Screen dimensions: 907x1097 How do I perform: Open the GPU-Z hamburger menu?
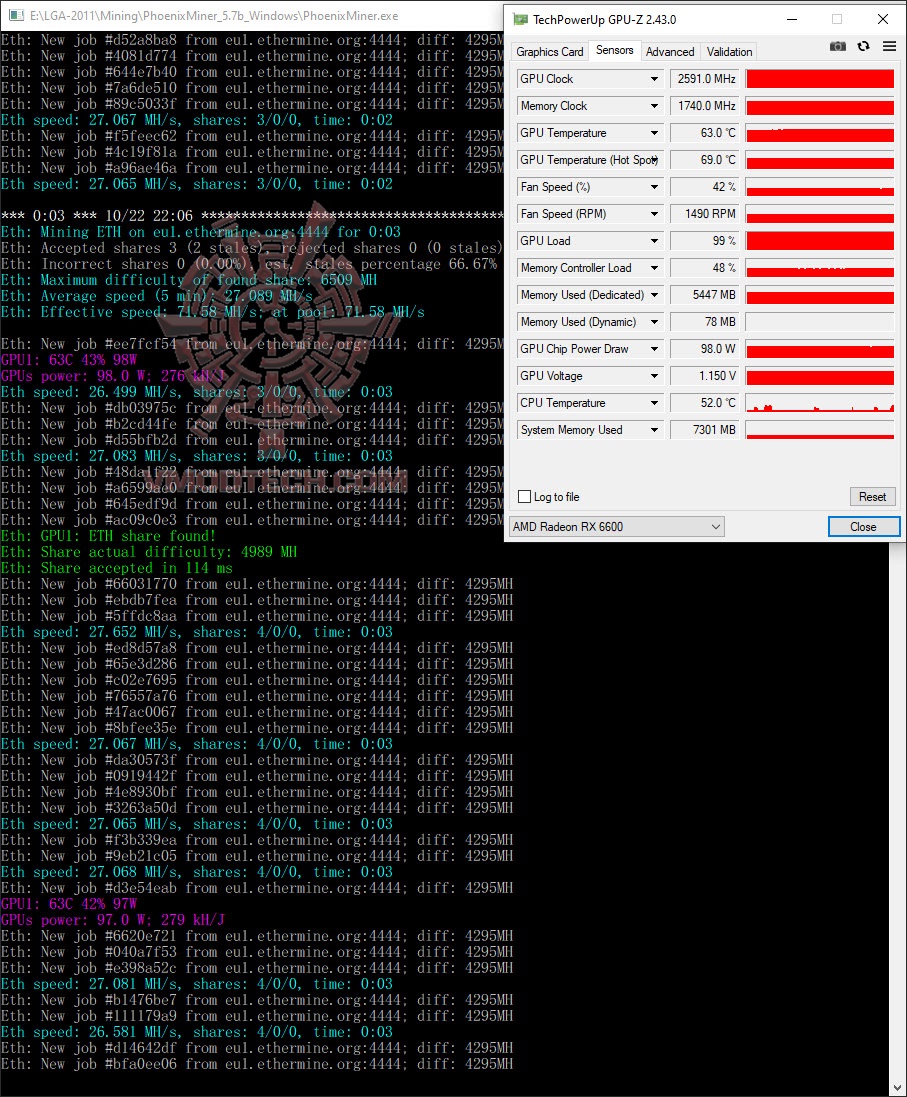[890, 46]
